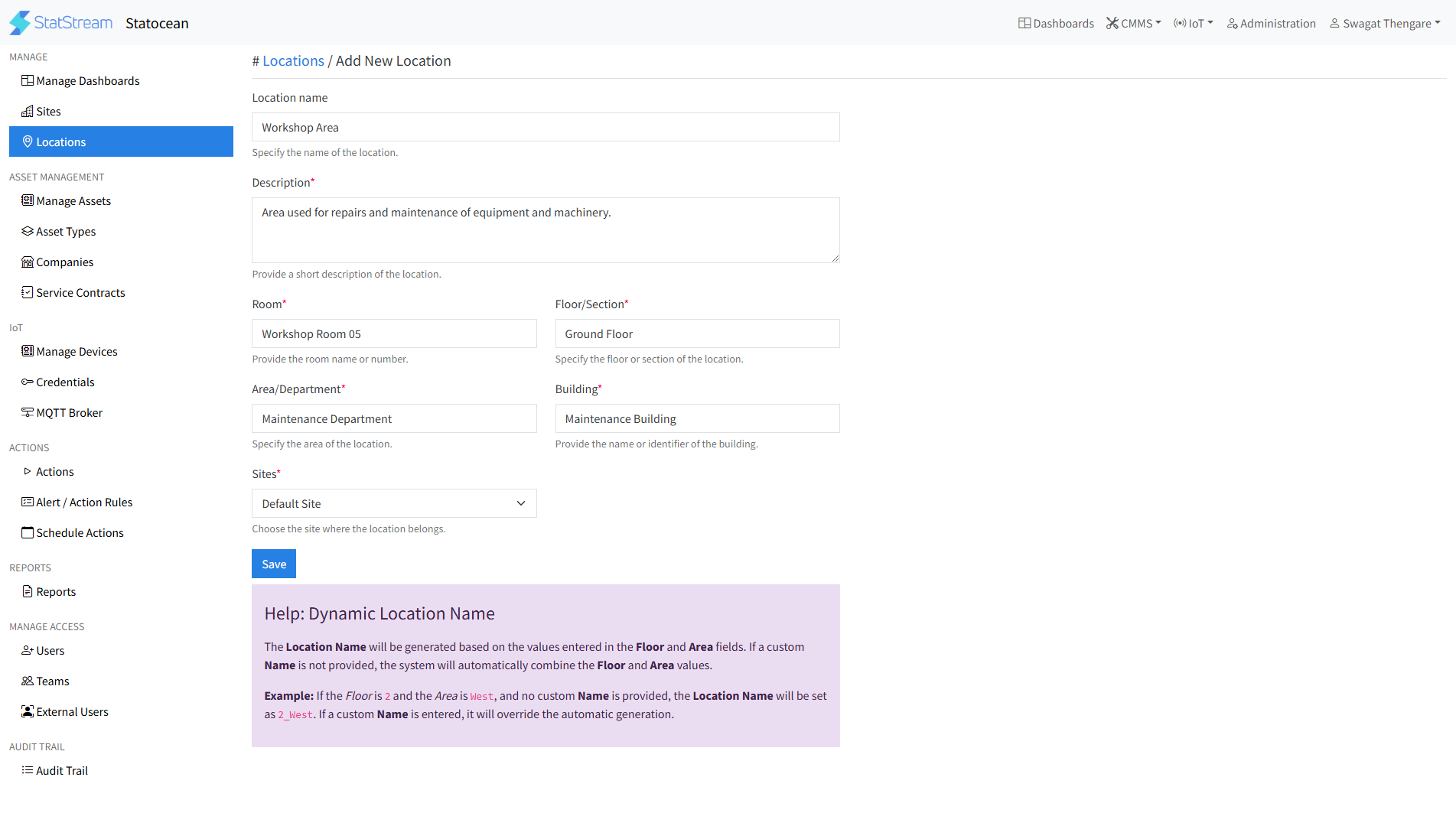Click the Credentials key icon
1456x813 pixels.
(28, 382)
